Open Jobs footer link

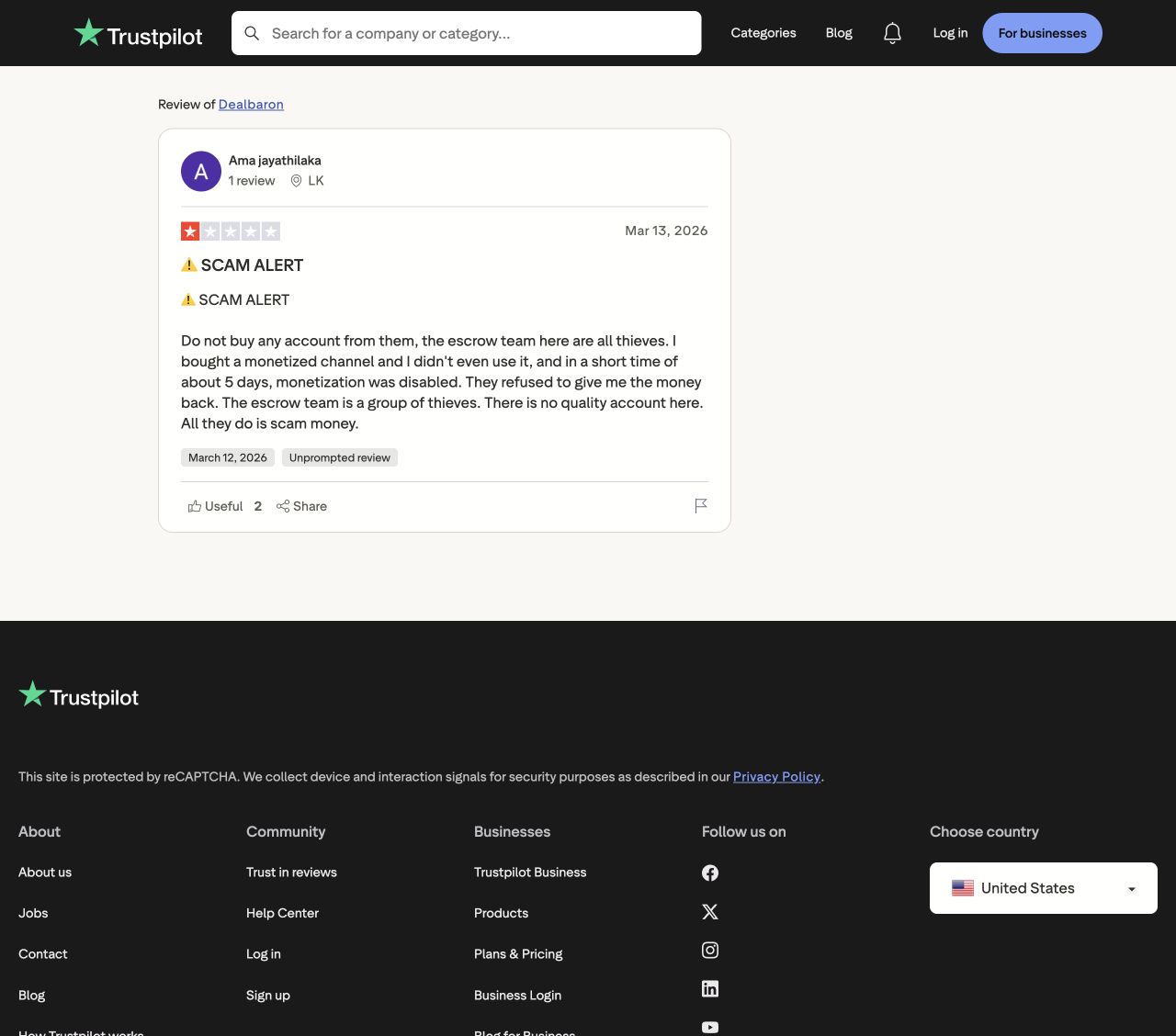[x=33, y=913]
